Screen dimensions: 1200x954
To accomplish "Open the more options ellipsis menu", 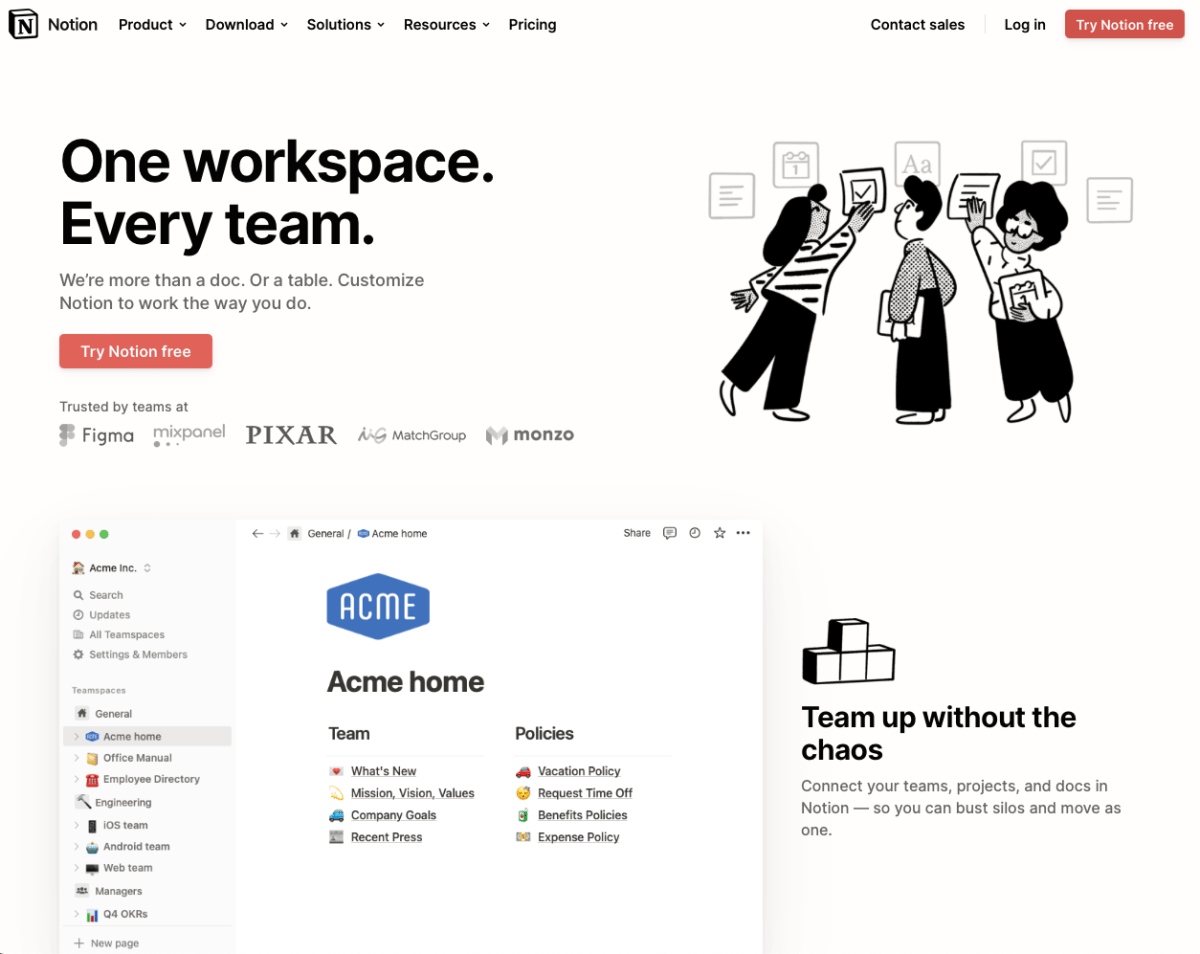I will tap(743, 533).
